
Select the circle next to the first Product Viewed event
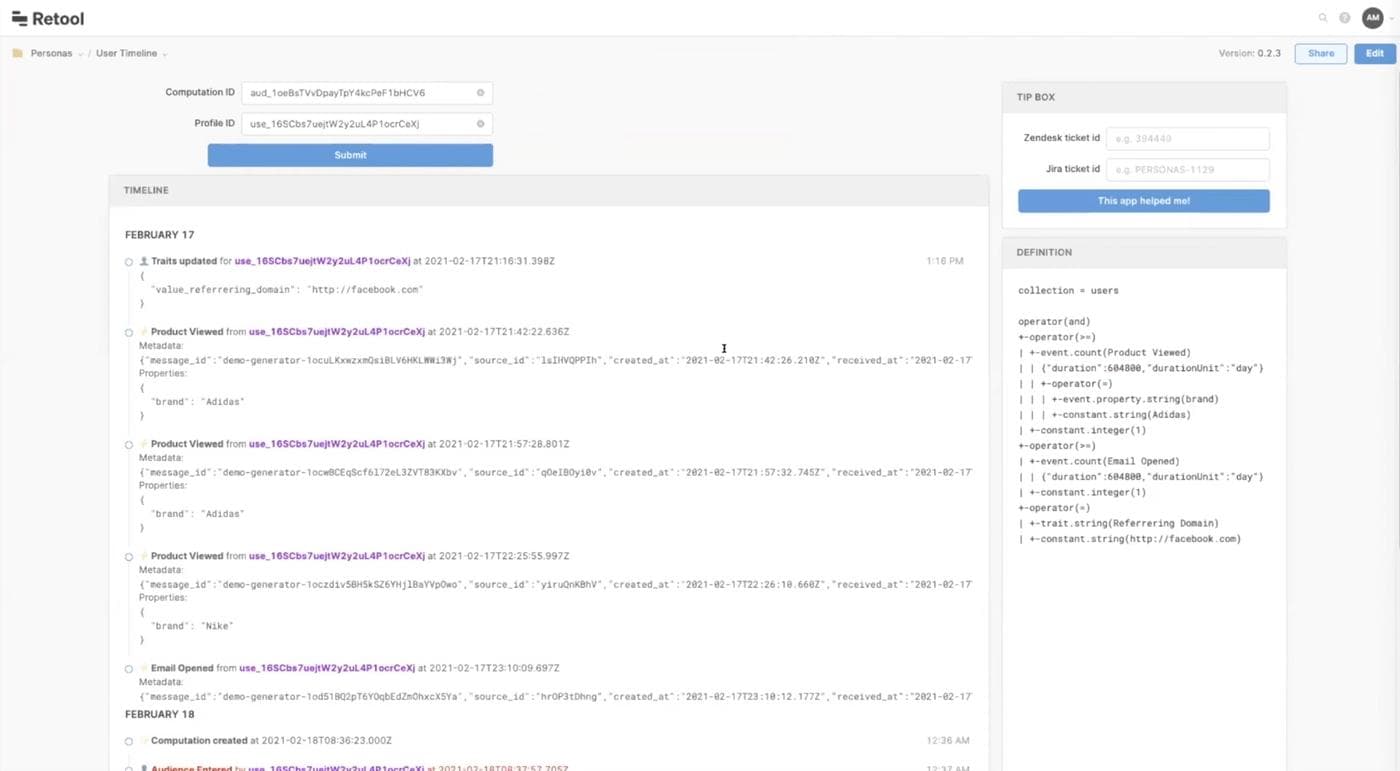pos(129,332)
